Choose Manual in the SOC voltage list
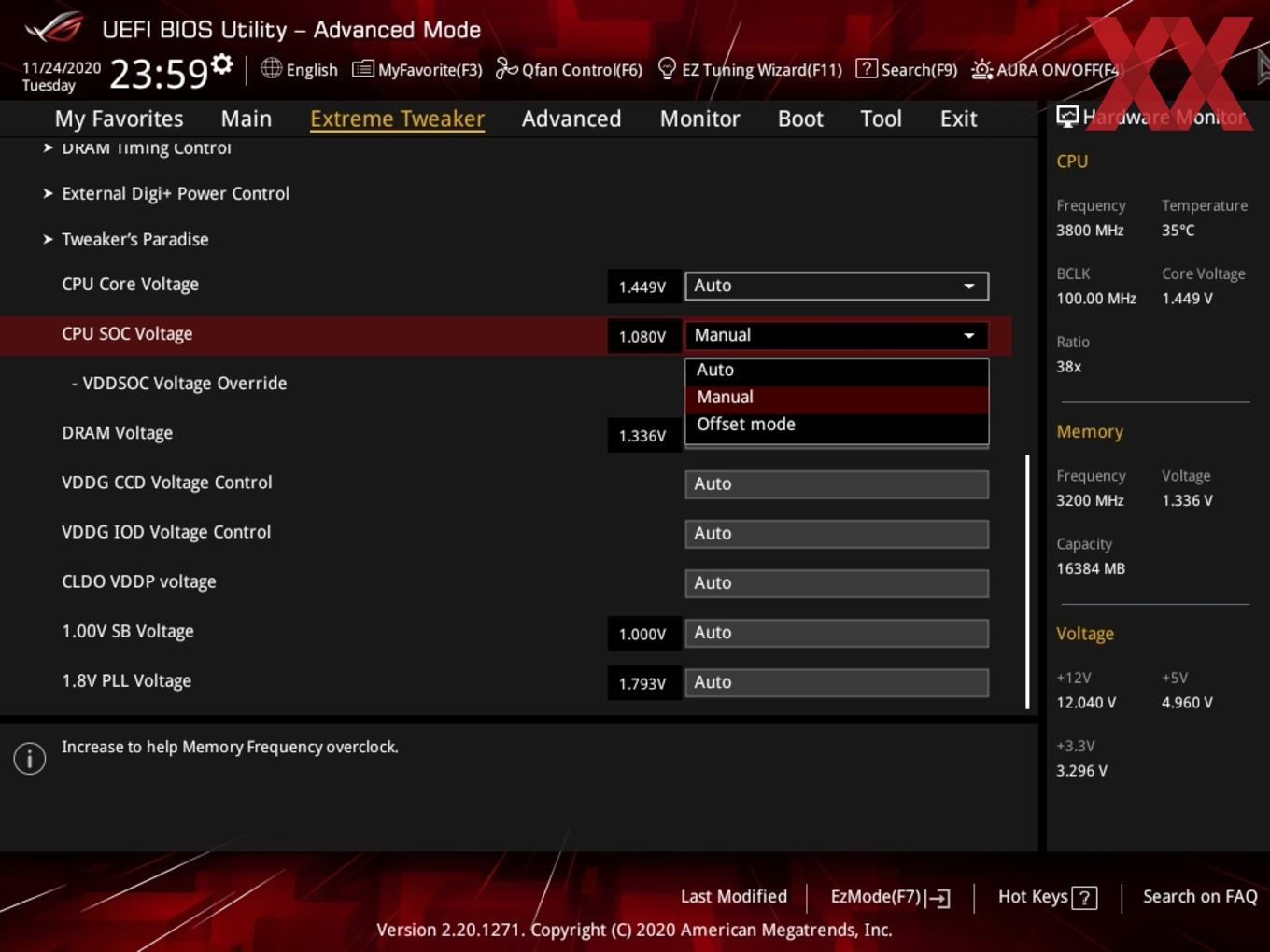 click(837, 397)
